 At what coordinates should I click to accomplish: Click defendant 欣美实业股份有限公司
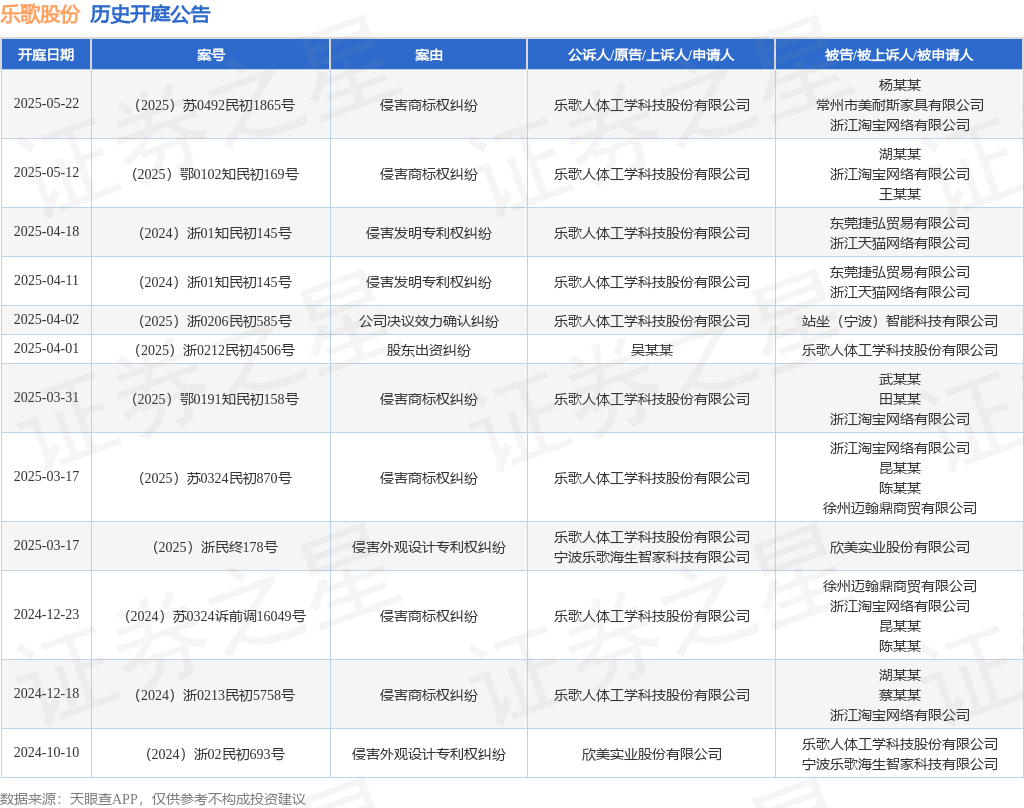pyautogui.click(x=900, y=547)
